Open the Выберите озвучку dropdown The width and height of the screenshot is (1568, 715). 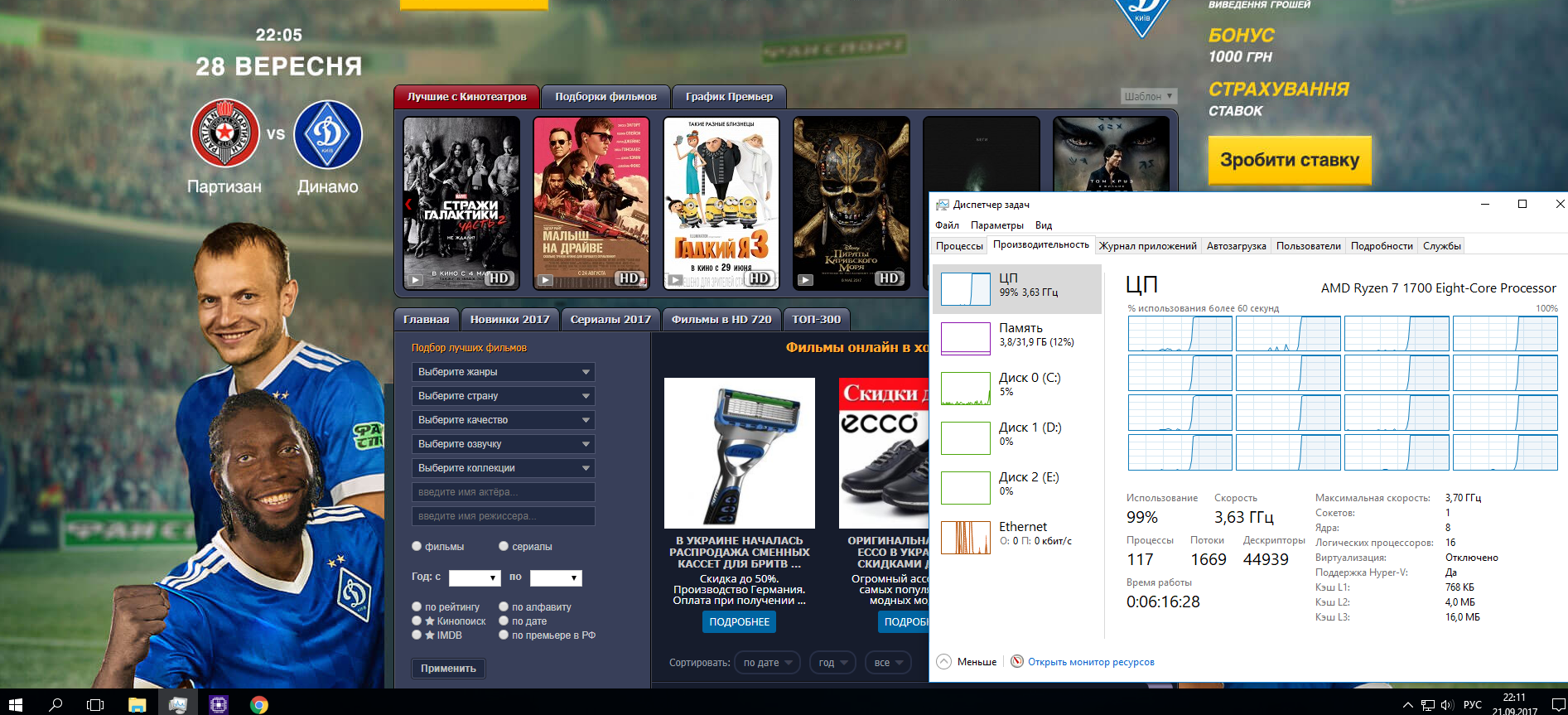(504, 444)
